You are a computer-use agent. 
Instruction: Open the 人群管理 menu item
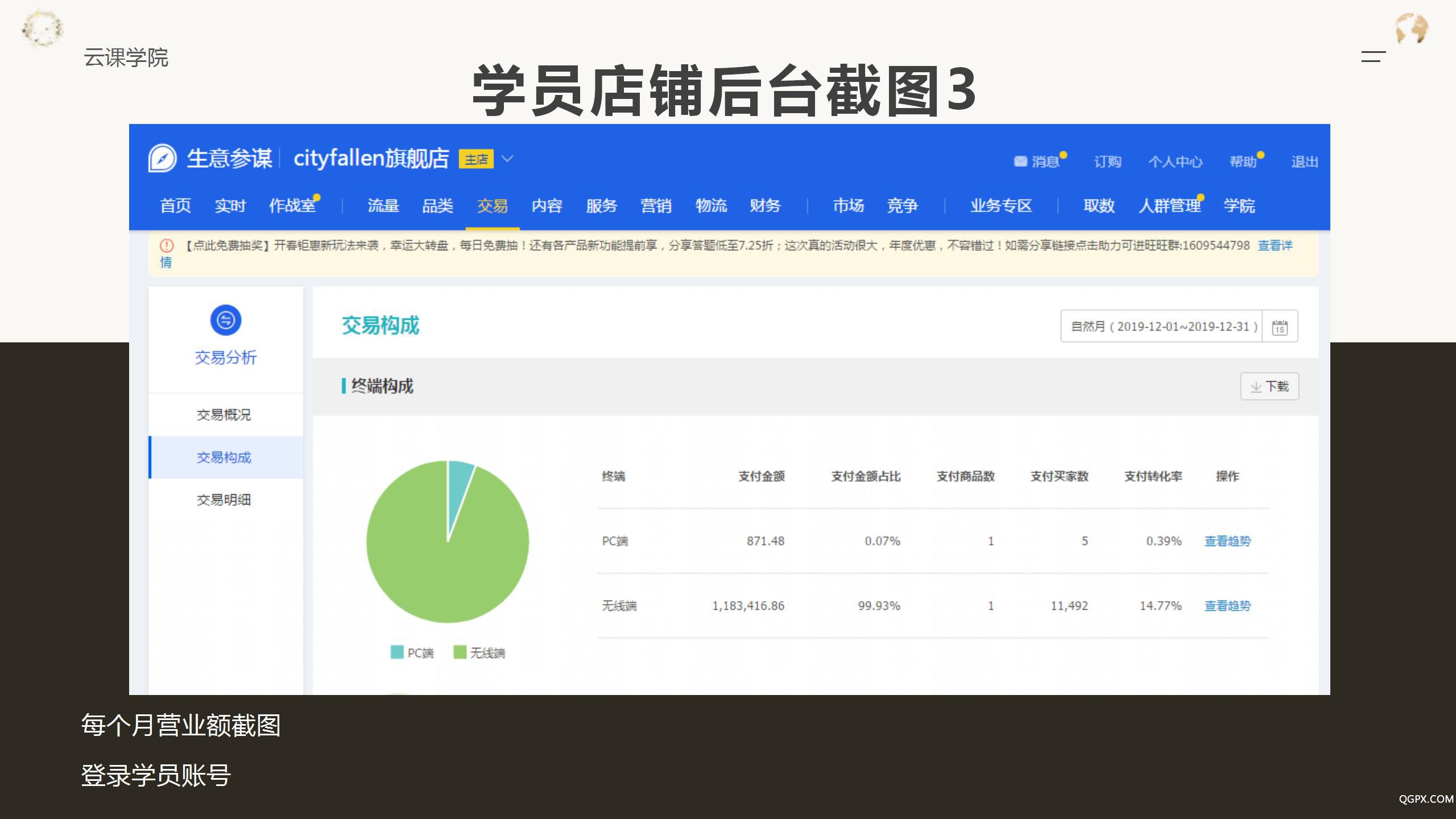pos(1169,205)
